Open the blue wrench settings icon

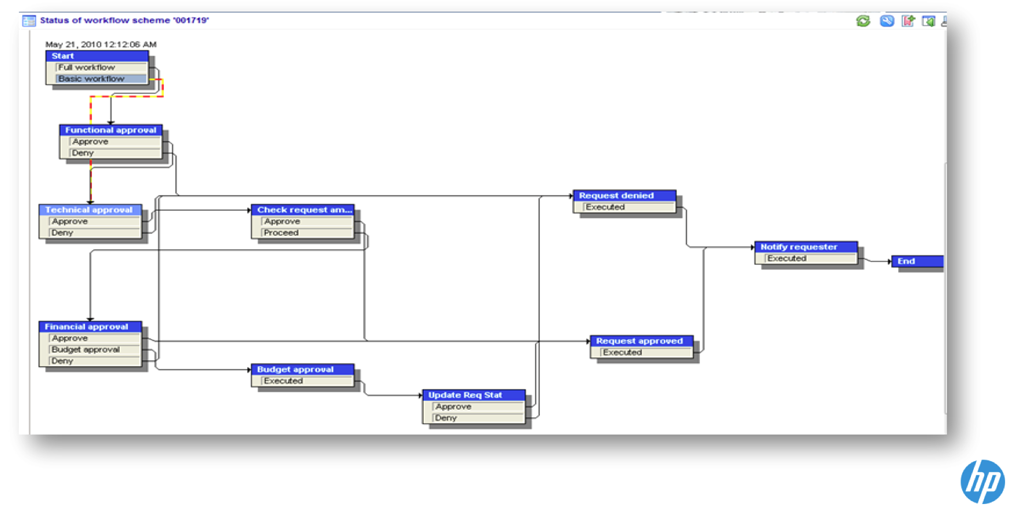tap(886, 21)
